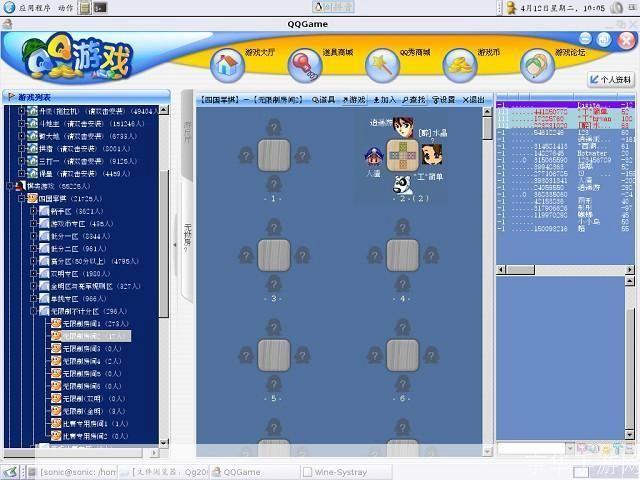Expand the 低分一区 tree node
Image resolution: width=640 pixels, height=480 pixels.
(x=34, y=236)
